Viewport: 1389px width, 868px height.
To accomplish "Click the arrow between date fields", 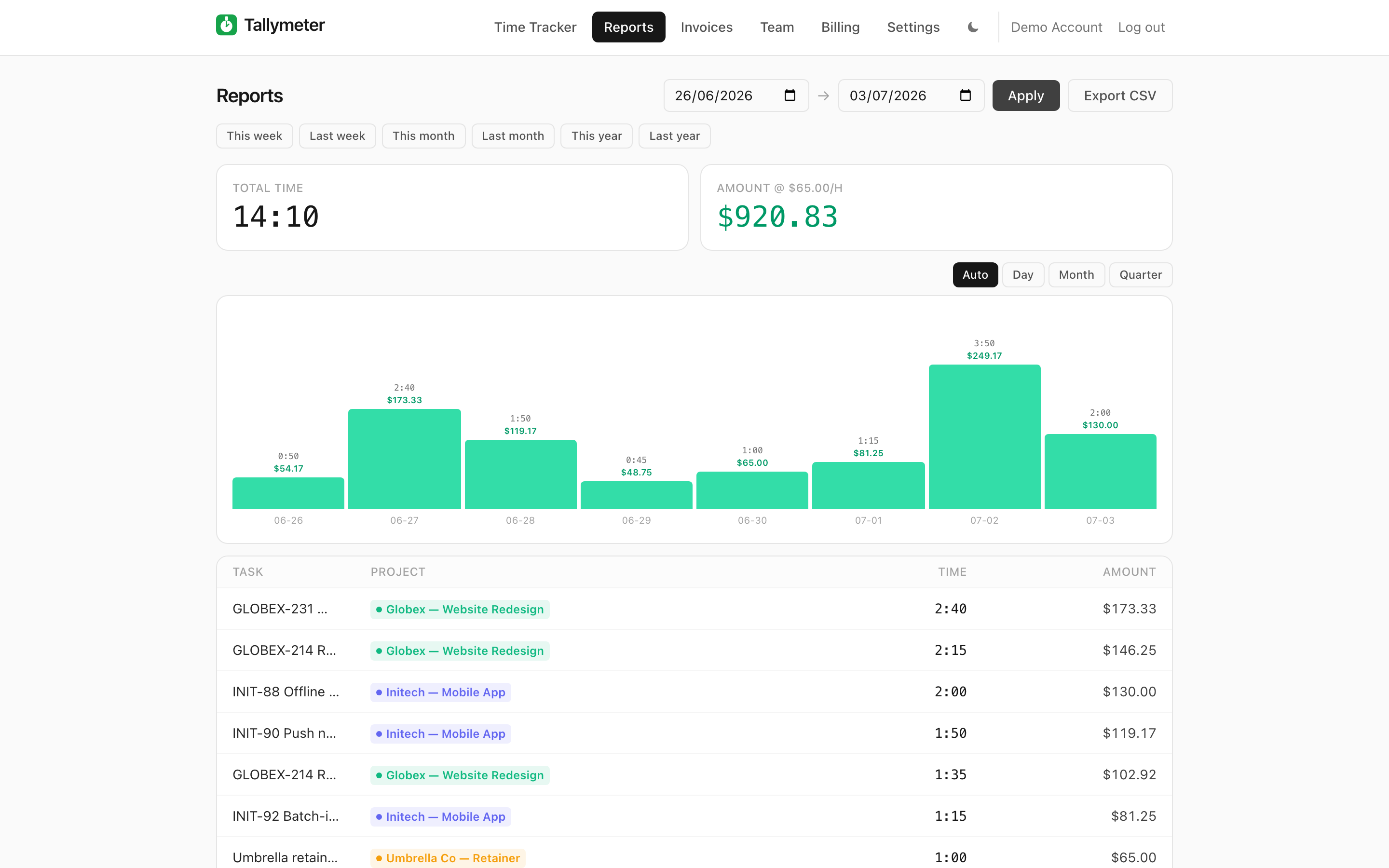I will (x=824, y=96).
